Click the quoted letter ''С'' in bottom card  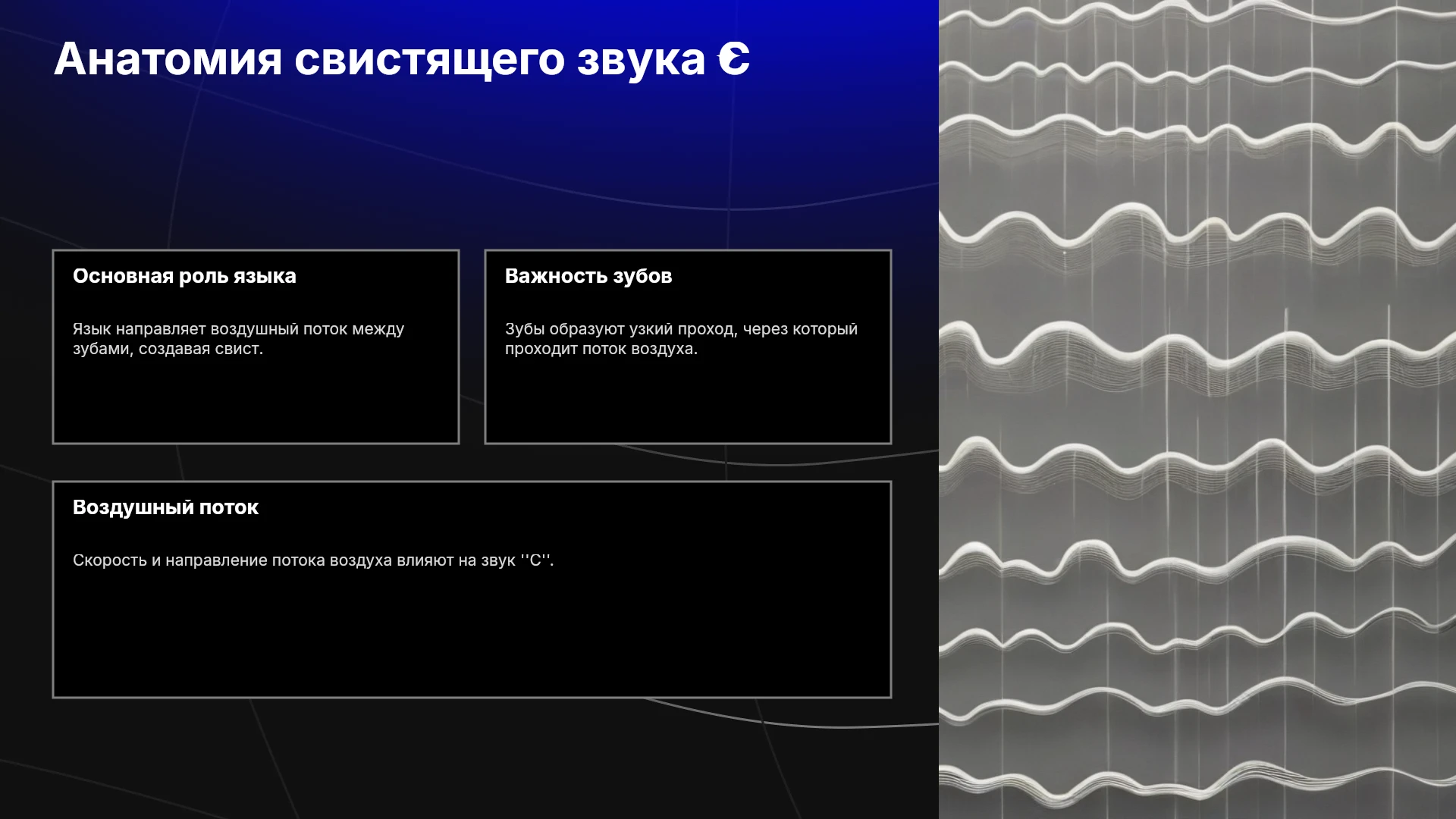(535, 560)
